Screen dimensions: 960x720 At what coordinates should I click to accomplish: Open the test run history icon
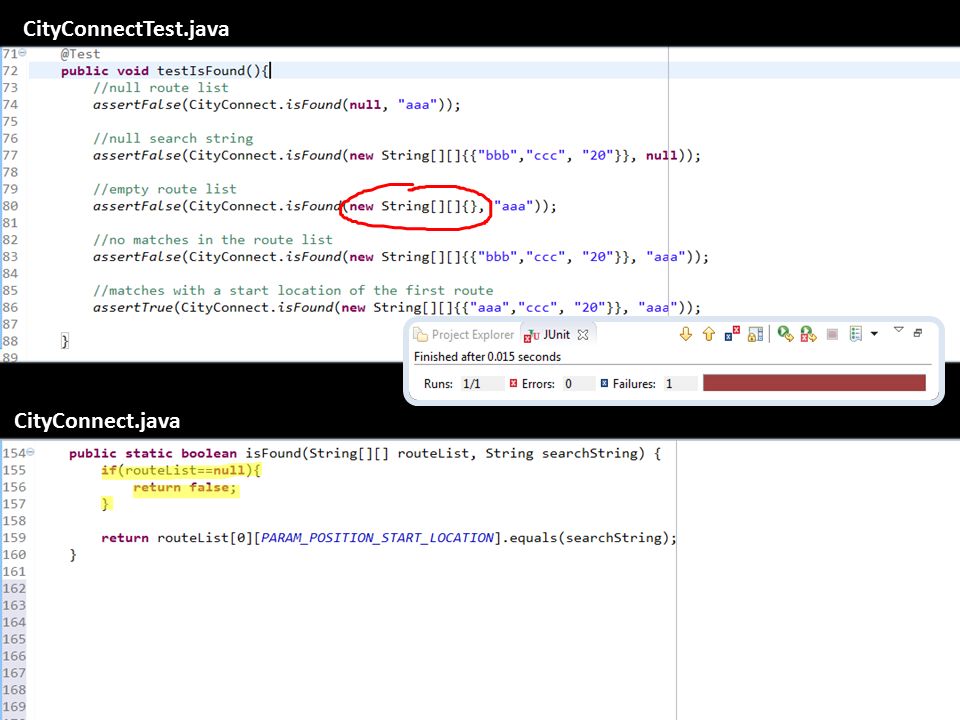click(x=855, y=334)
